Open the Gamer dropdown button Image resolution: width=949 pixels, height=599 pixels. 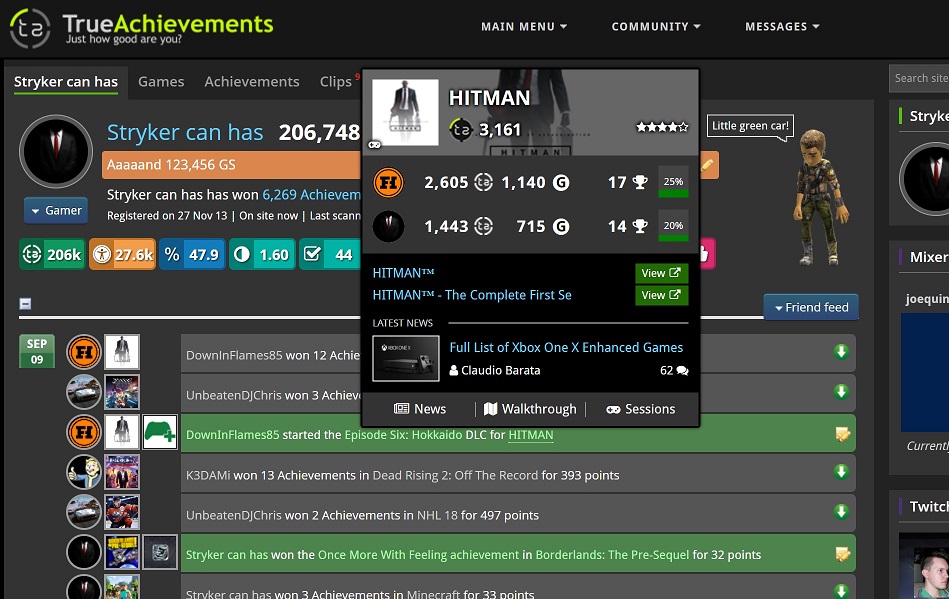(56, 211)
